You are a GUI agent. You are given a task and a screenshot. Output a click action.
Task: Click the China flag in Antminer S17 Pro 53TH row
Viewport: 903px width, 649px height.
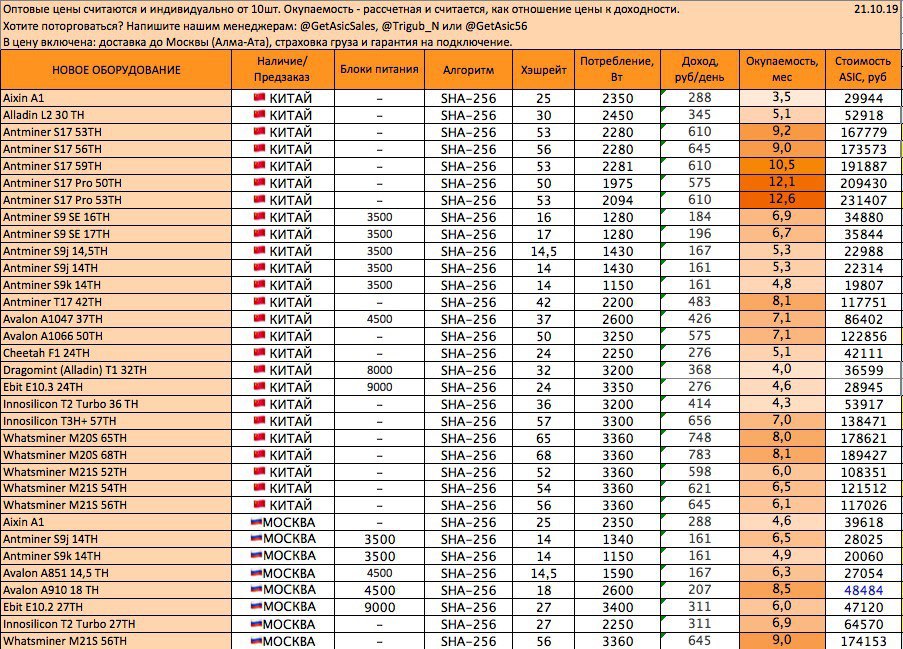[259, 199]
